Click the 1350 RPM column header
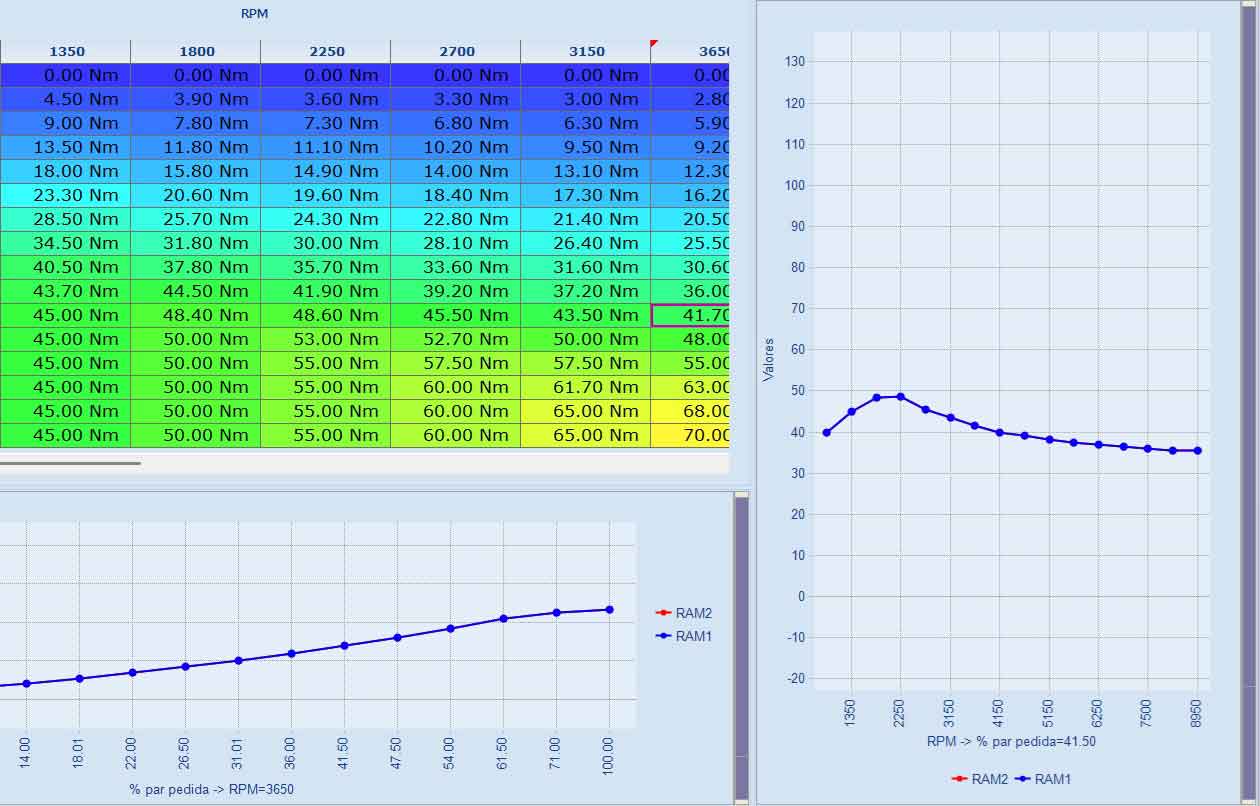 pyautogui.click(x=66, y=51)
